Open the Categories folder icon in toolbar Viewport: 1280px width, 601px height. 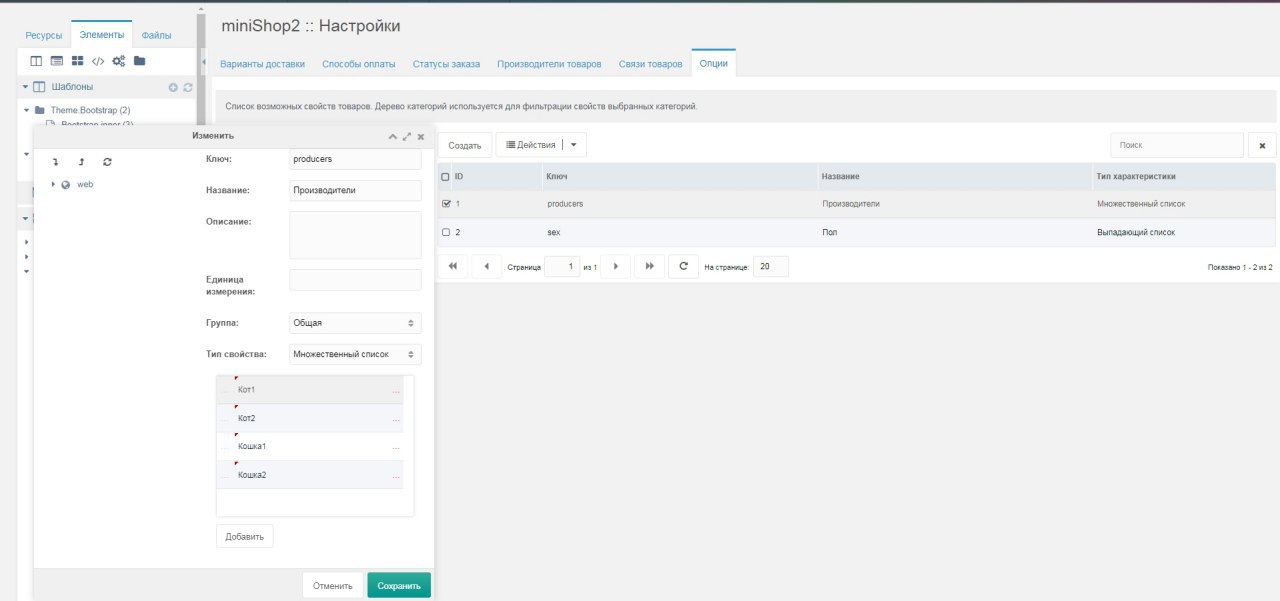click(x=140, y=61)
